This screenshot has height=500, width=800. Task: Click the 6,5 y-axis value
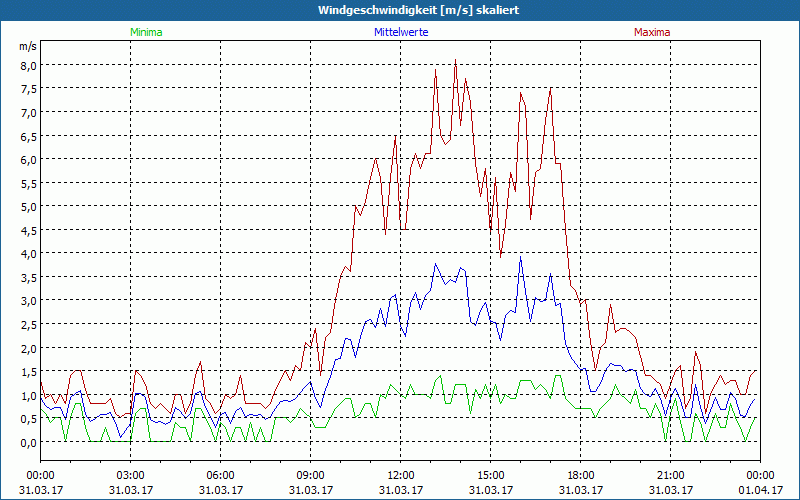coord(29,136)
